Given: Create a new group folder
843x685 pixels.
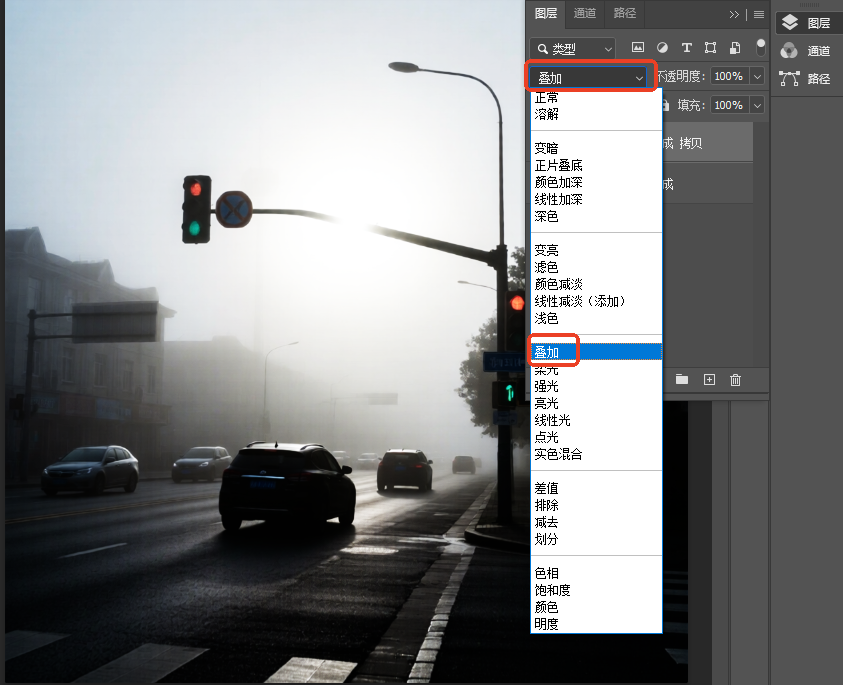Looking at the screenshot, I should (682, 379).
